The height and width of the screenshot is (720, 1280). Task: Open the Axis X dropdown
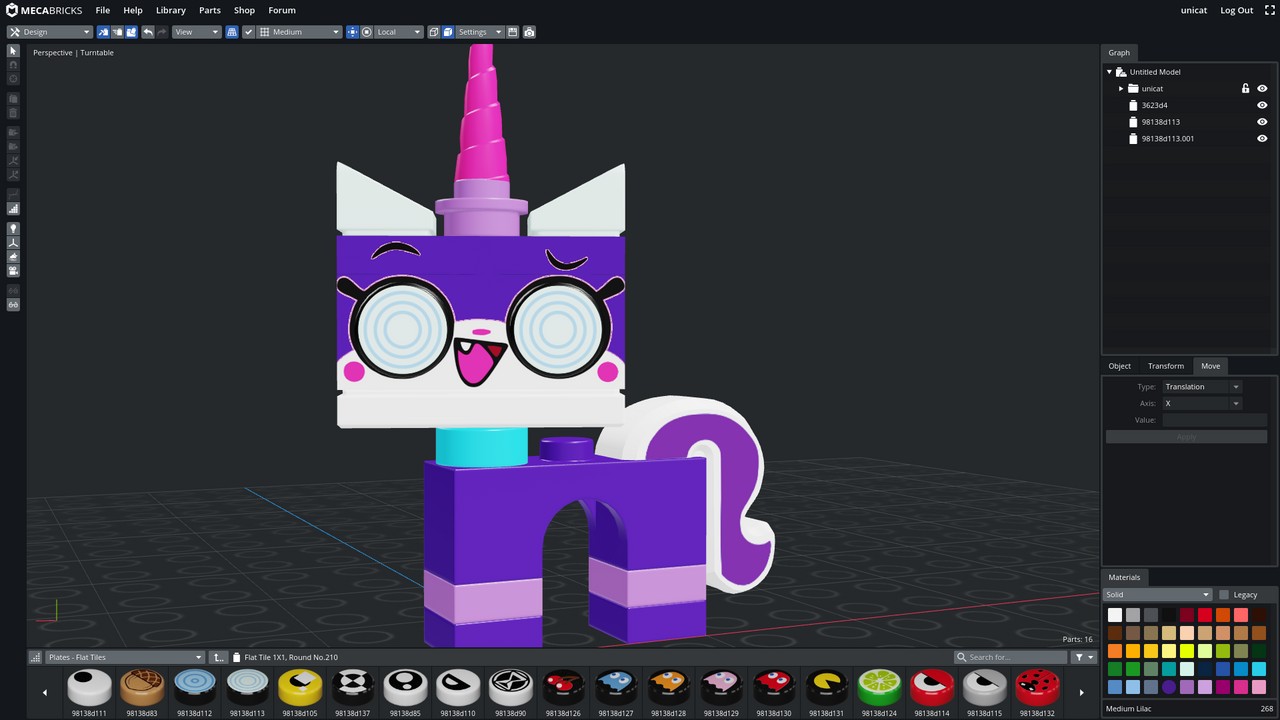pyautogui.click(x=1201, y=403)
